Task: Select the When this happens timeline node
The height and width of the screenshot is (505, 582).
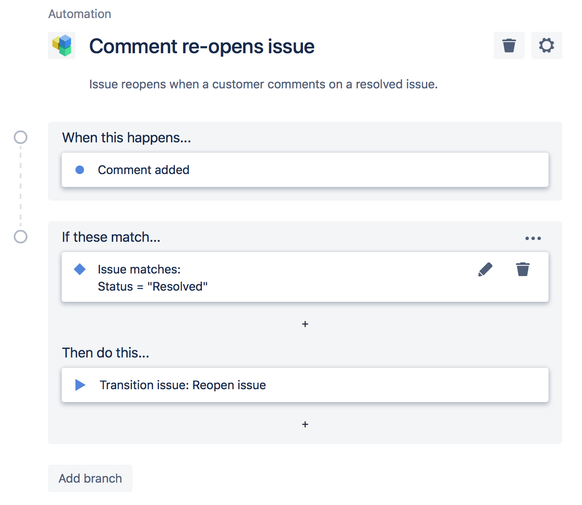Action: point(20,137)
